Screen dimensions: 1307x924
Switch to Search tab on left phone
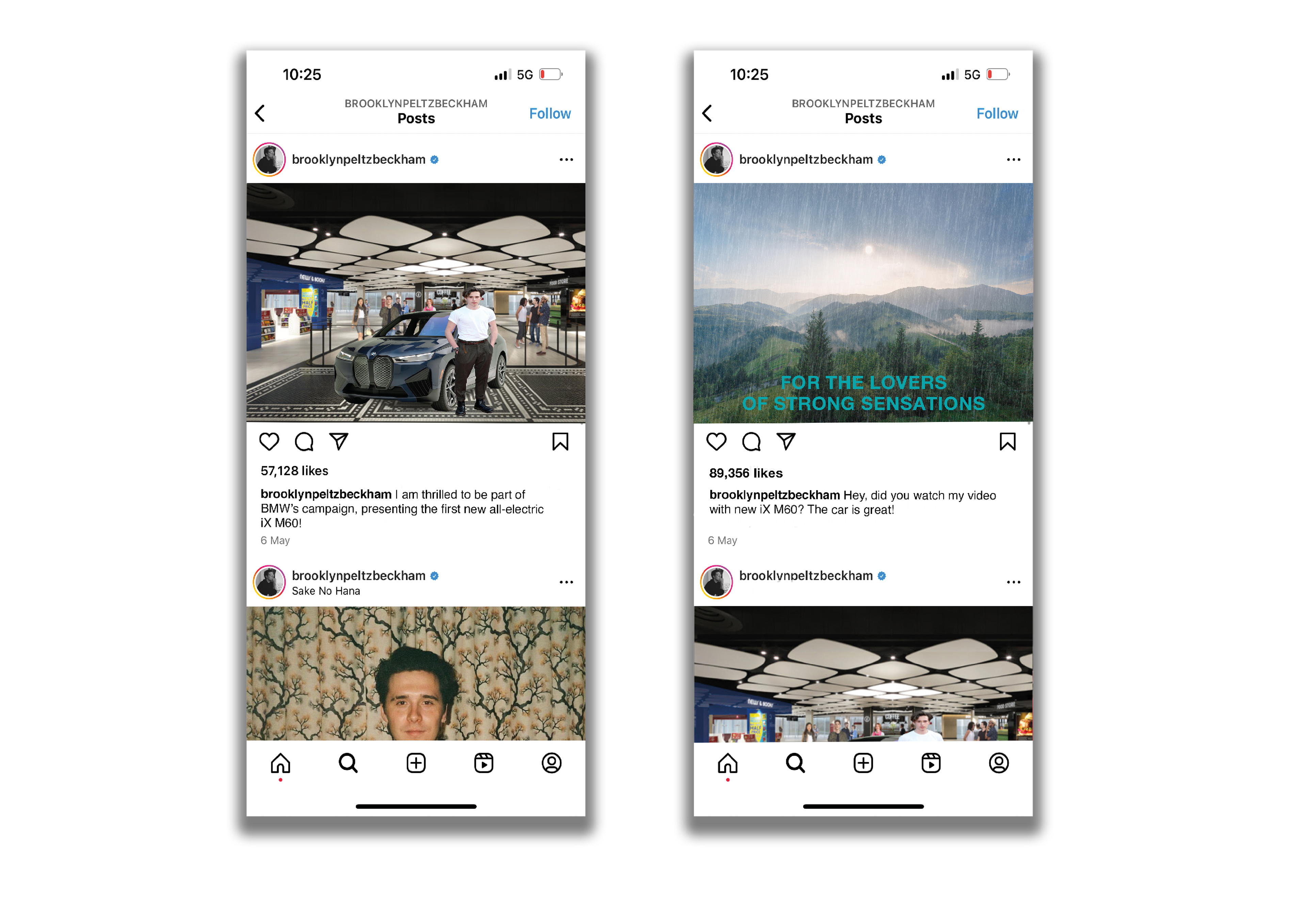[x=348, y=763]
